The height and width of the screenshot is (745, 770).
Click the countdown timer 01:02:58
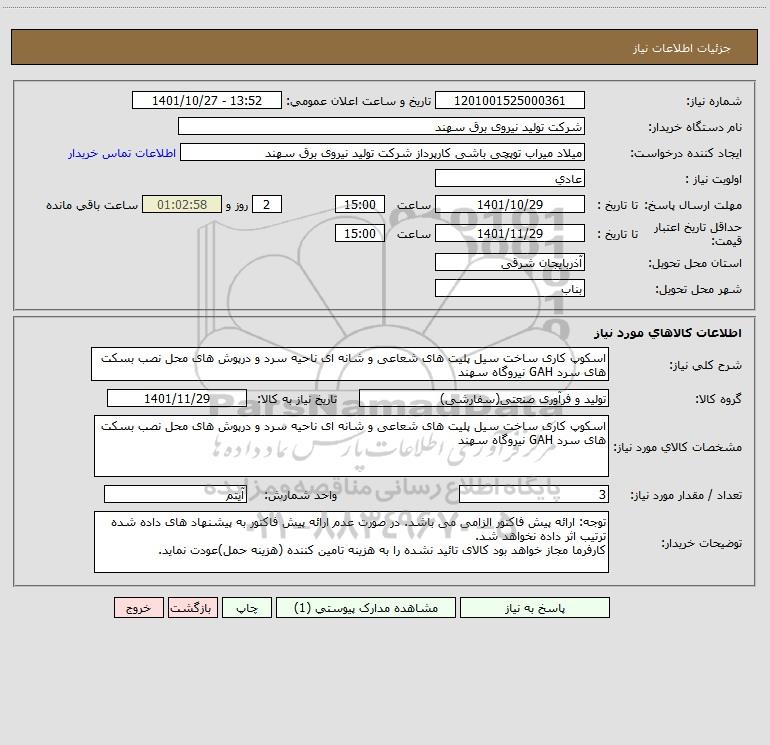click(x=182, y=204)
